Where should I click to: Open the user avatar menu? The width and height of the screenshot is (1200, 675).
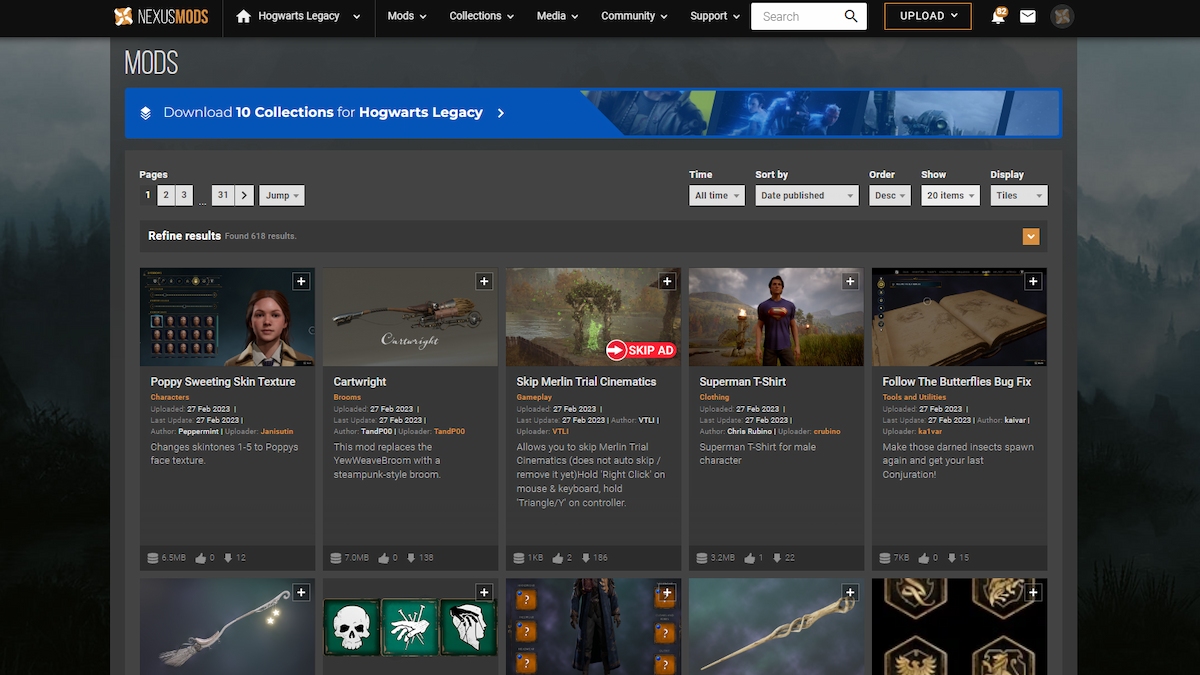[x=1062, y=16]
